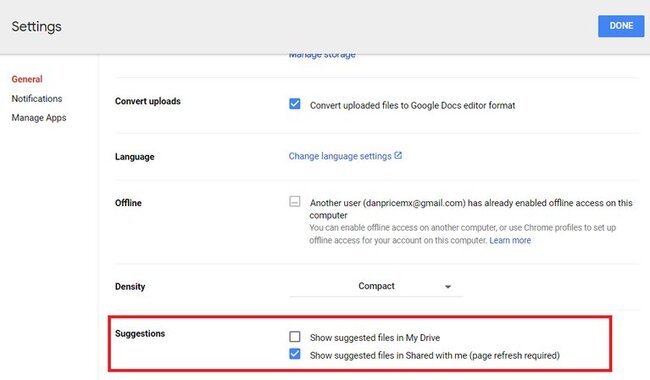The height and width of the screenshot is (380, 650).
Task: Uncheck Convert uploaded files to Google Docs format
Action: 295,104
